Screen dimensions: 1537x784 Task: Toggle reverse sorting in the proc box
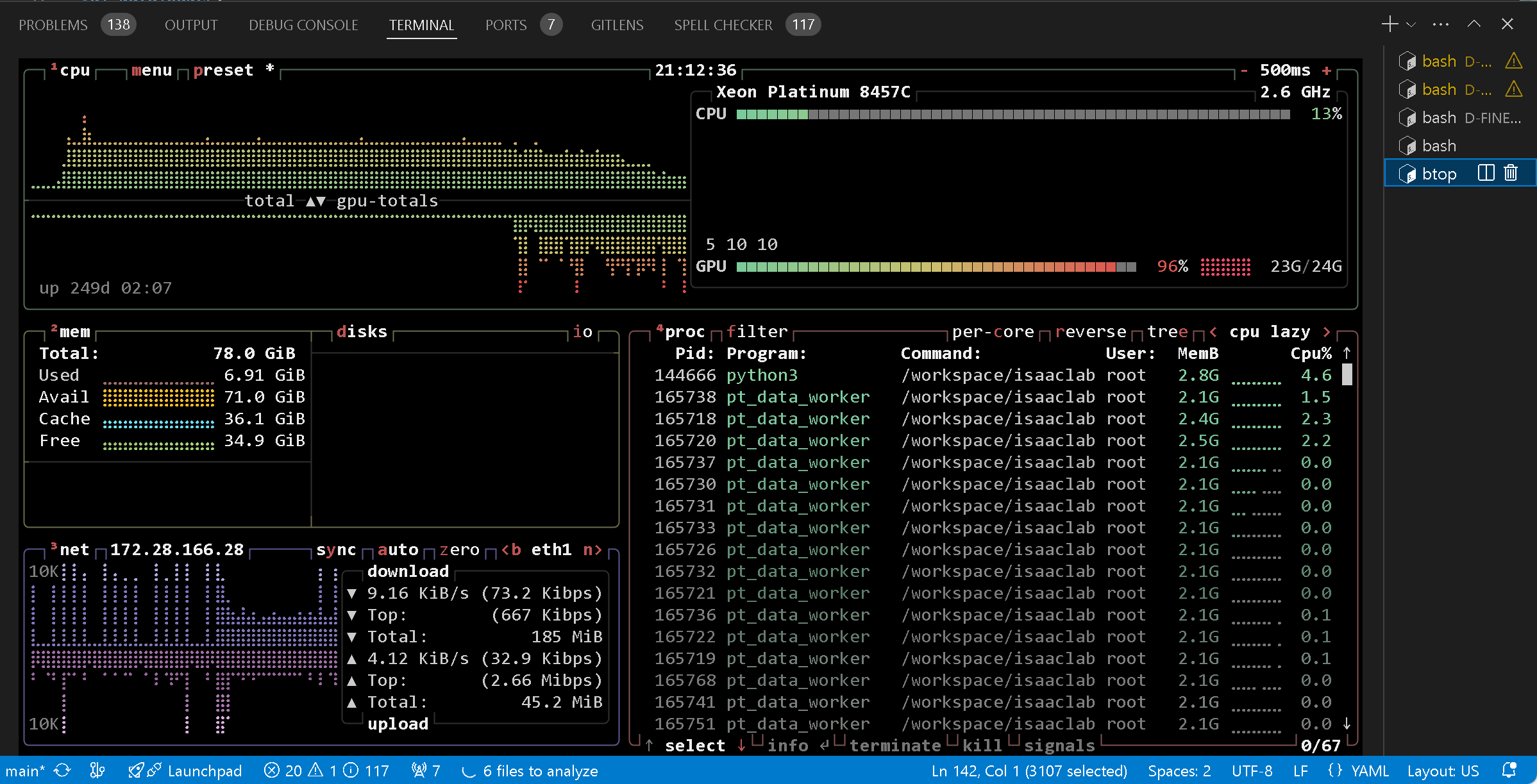[1091, 331]
